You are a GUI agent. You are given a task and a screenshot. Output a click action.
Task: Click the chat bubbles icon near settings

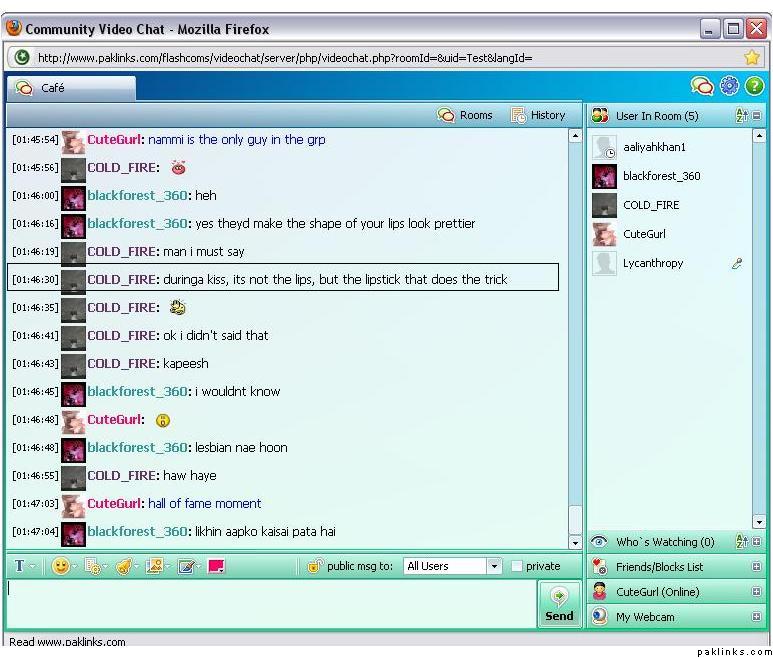(702, 87)
